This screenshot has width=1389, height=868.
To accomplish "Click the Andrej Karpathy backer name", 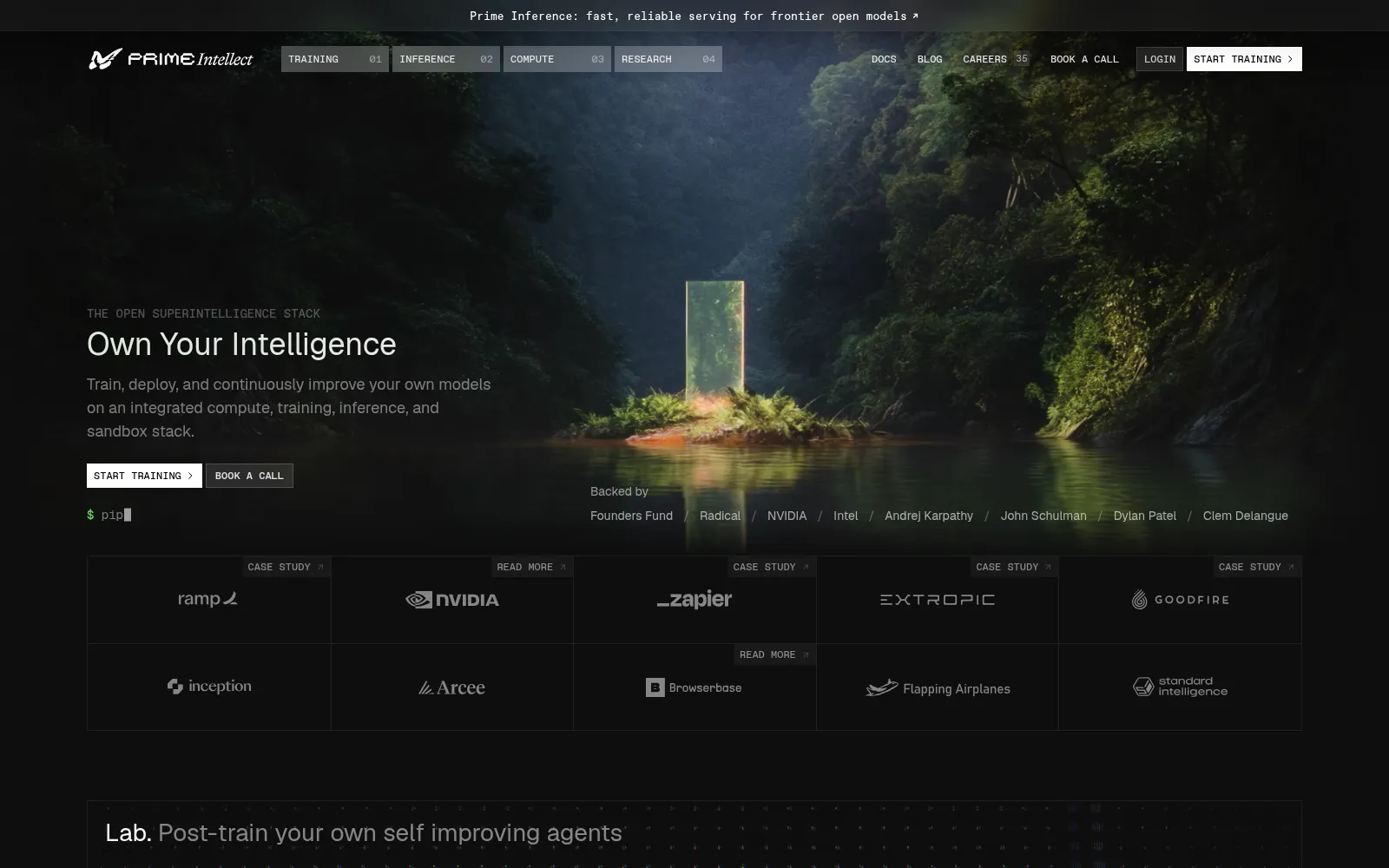I will pyautogui.click(x=929, y=516).
